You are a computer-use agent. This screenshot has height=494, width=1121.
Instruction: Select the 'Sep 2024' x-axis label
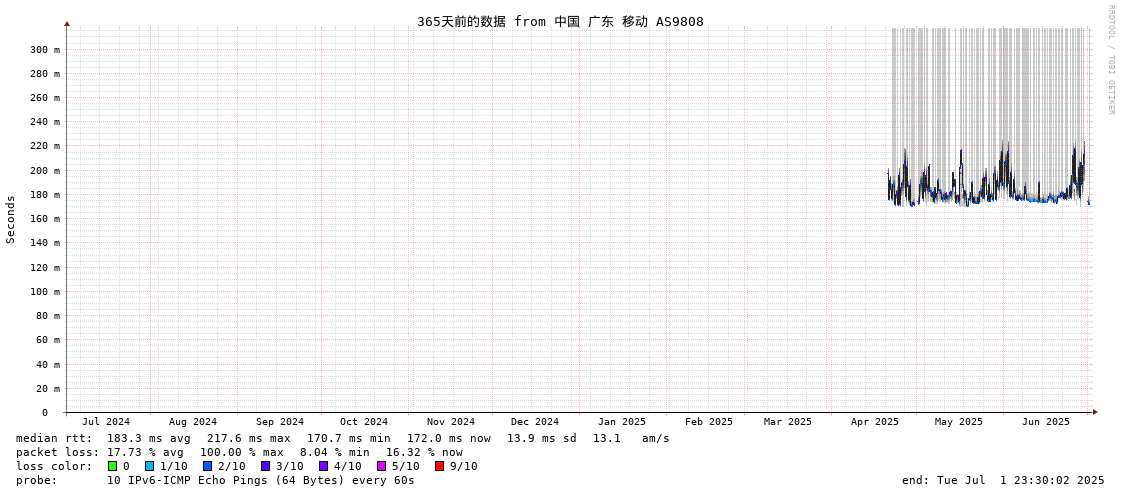click(x=280, y=422)
